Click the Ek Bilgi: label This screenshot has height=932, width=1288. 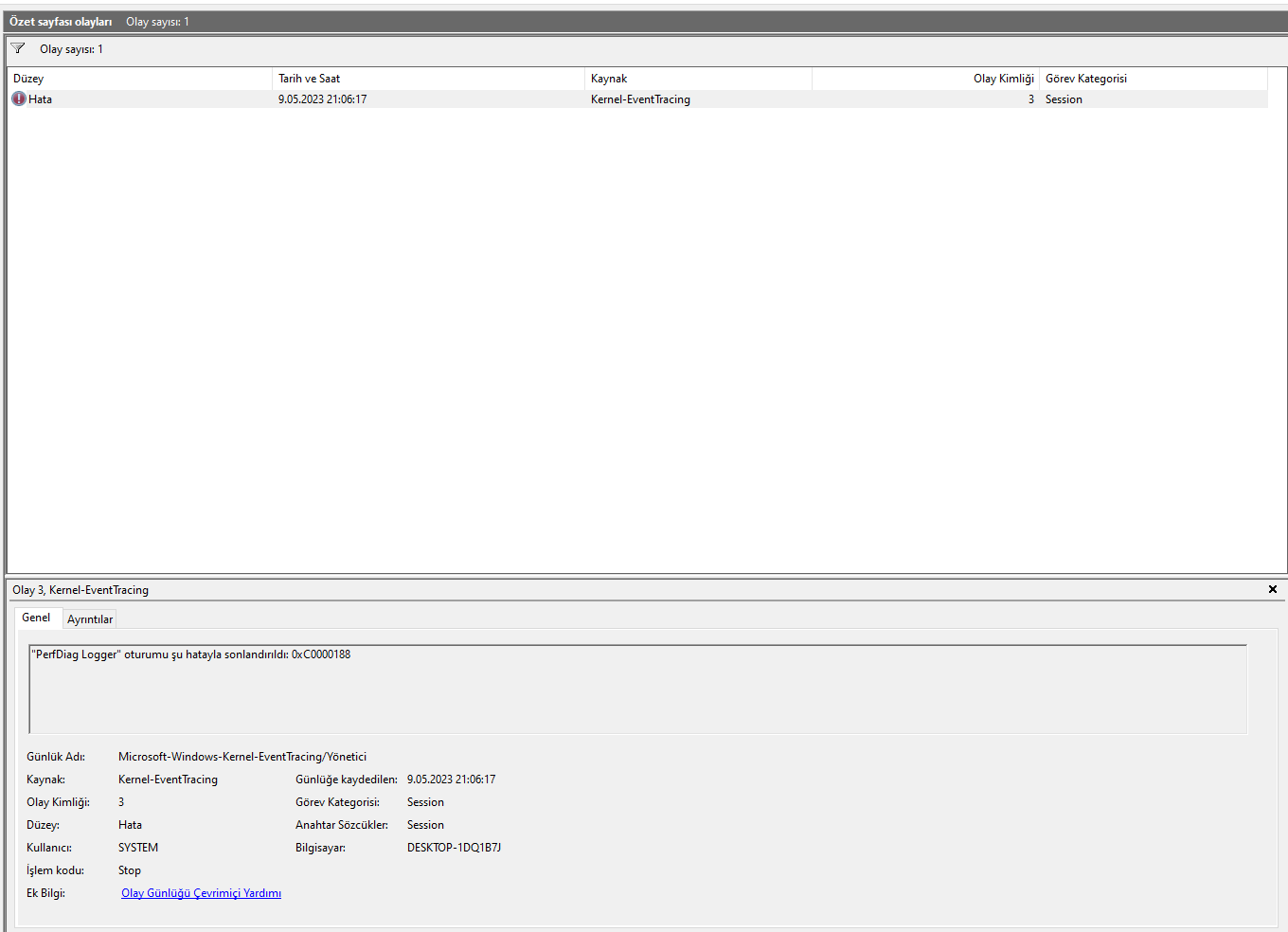[45, 893]
